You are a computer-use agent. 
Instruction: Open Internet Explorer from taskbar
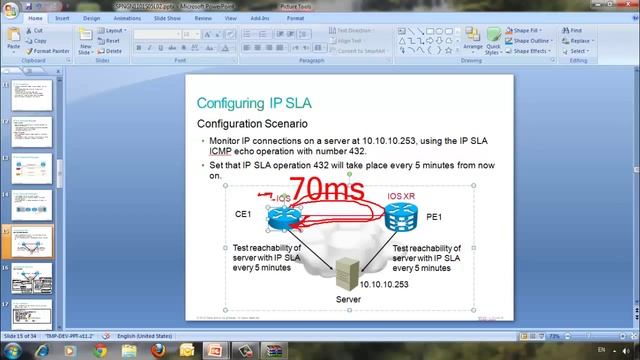(42, 351)
